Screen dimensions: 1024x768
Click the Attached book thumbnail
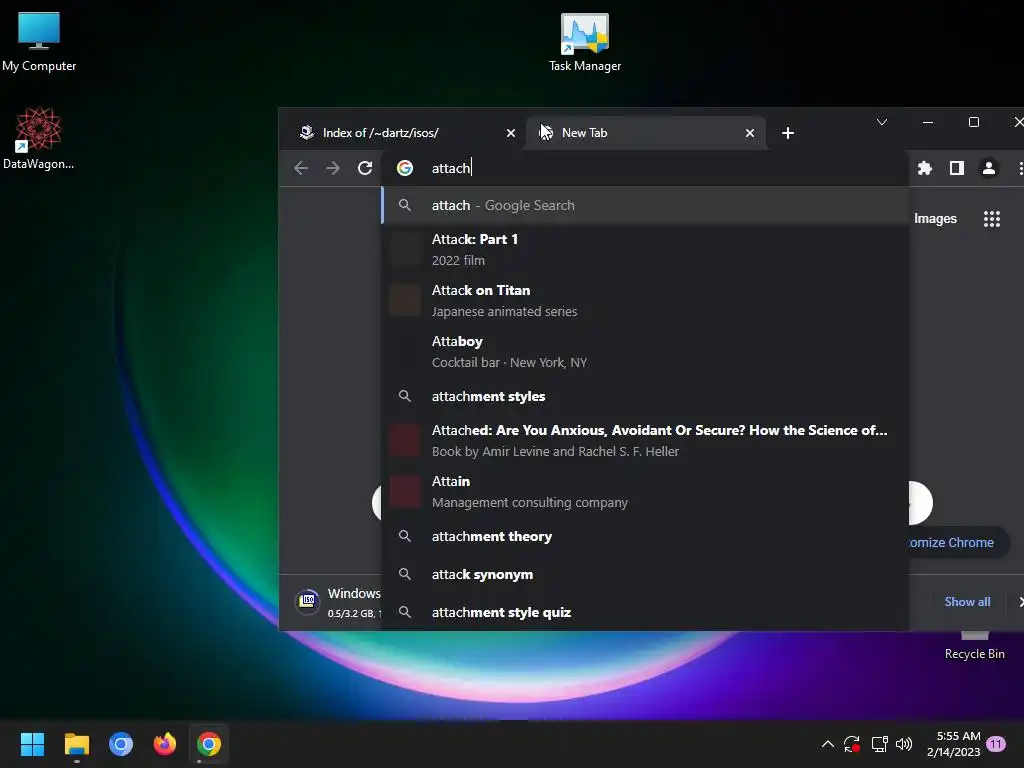[405, 440]
